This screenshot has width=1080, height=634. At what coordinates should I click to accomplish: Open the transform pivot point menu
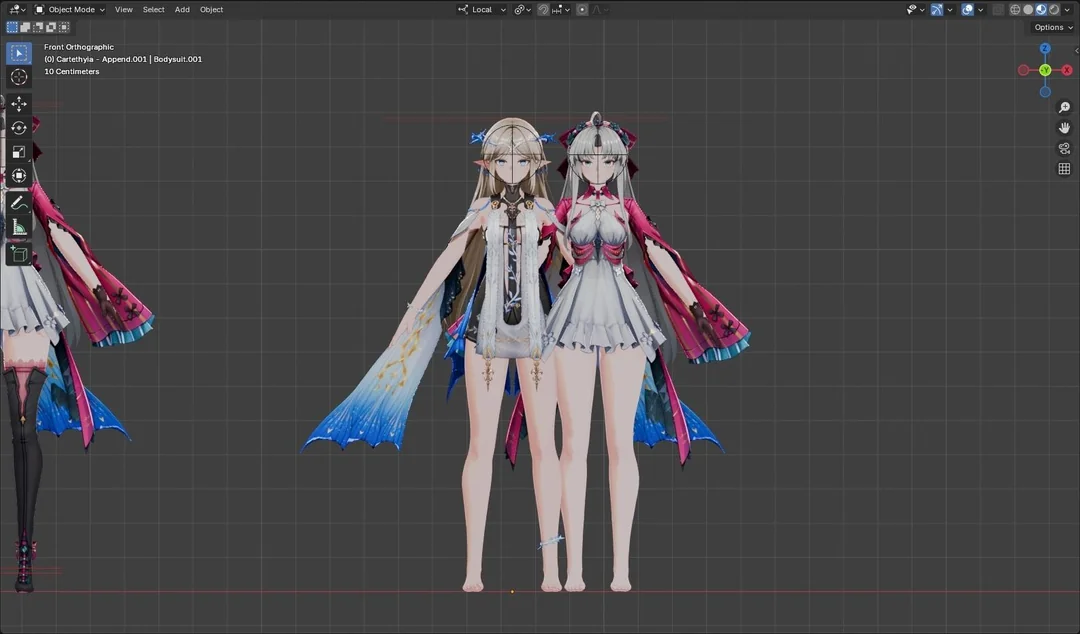(x=523, y=10)
